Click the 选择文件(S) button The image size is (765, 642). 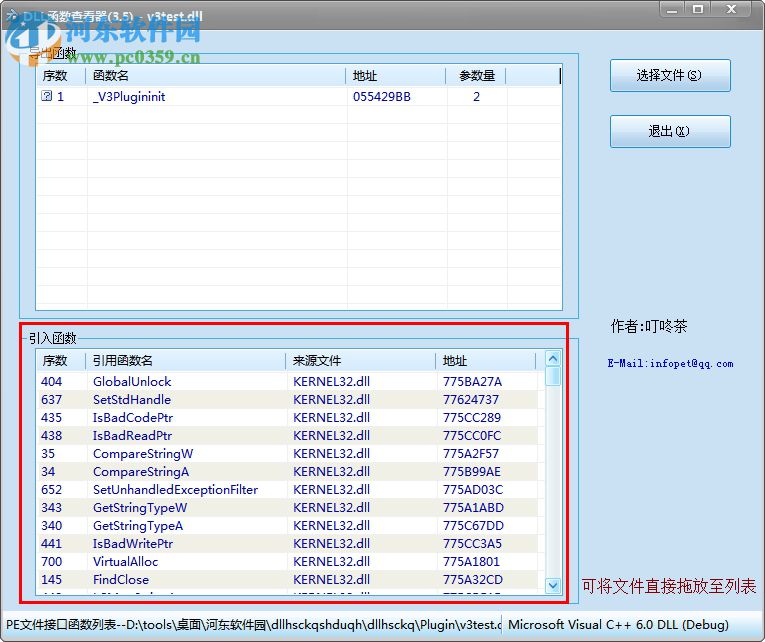[670, 76]
